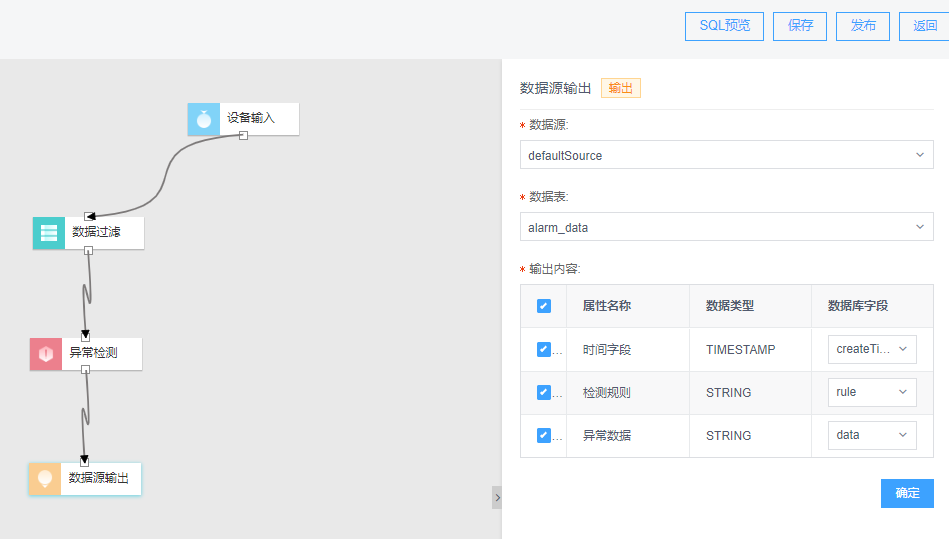Click the output port below 异常检测 node
Image resolution: width=949 pixels, height=539 pixels.
[x=85, y=370]
